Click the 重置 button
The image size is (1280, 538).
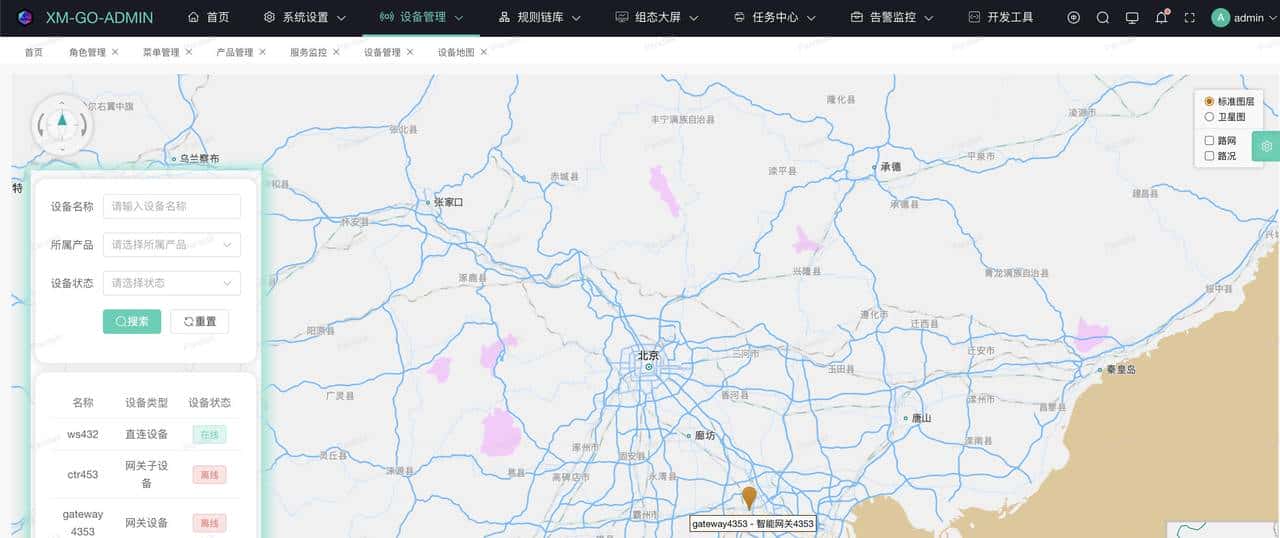200,321
